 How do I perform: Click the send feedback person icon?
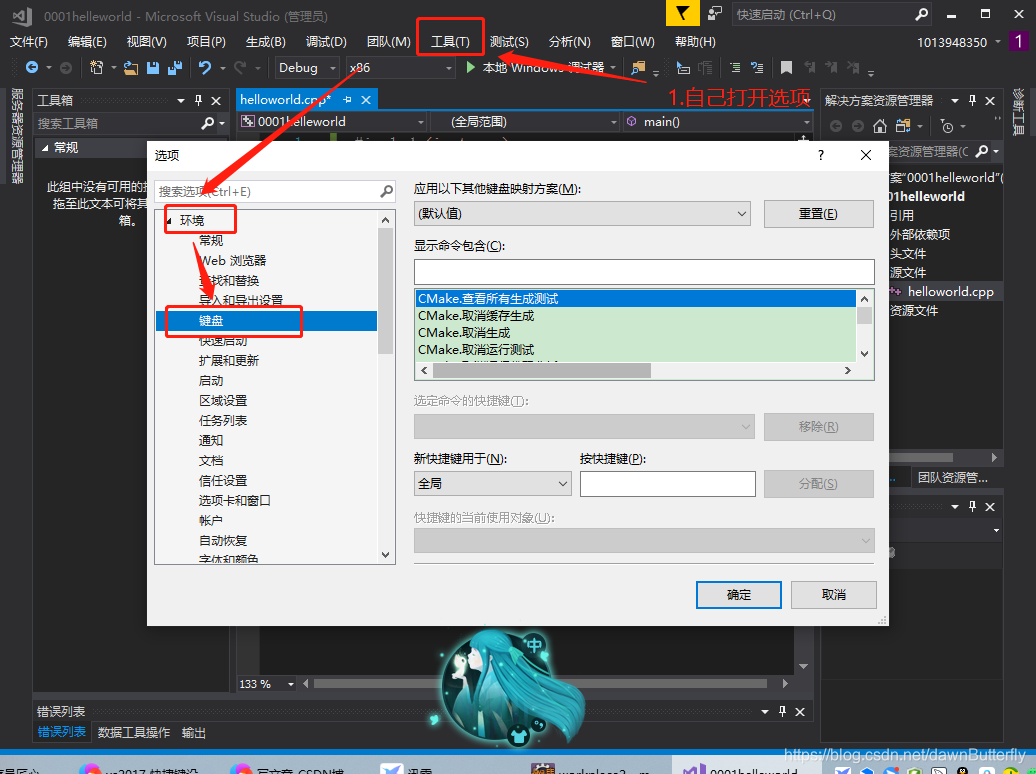click(x=715, y=13)
